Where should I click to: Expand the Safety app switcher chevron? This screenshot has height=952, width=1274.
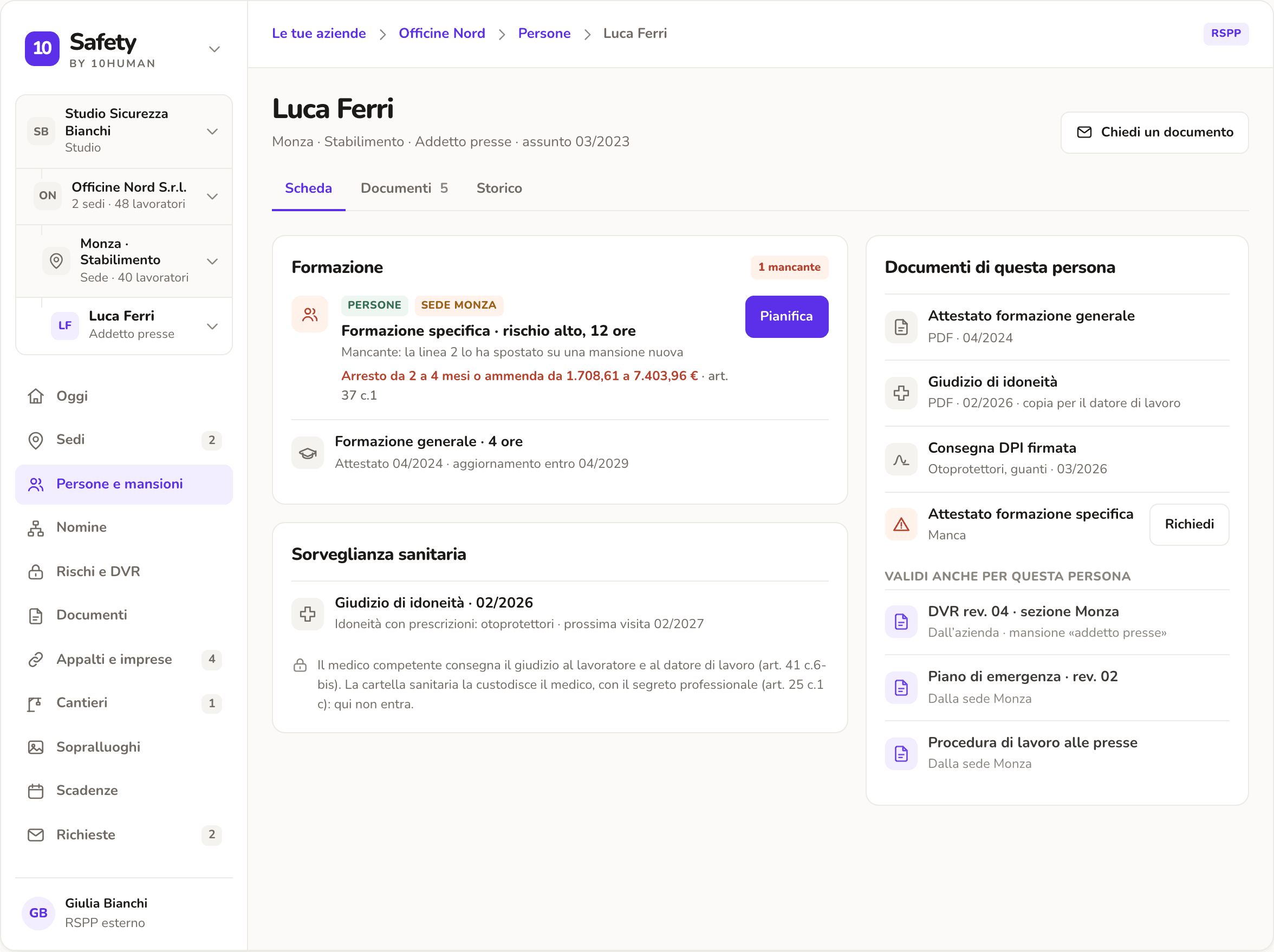214,49
